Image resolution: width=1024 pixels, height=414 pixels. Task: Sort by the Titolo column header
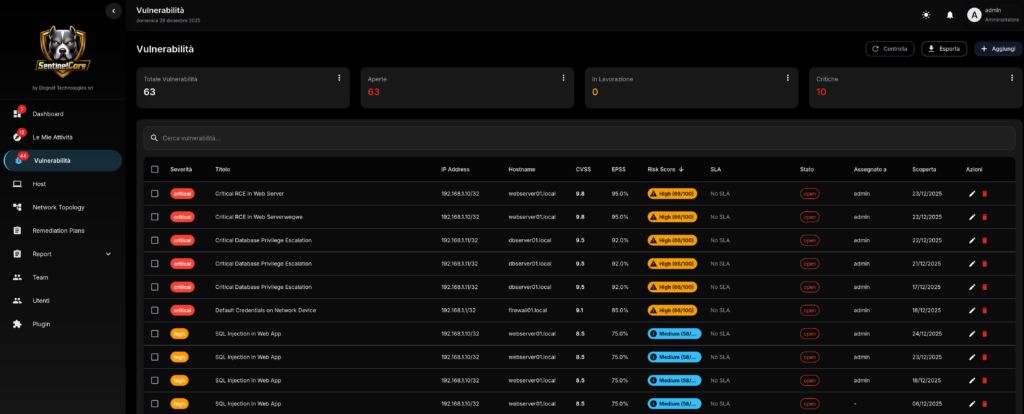tap(223, 169)
